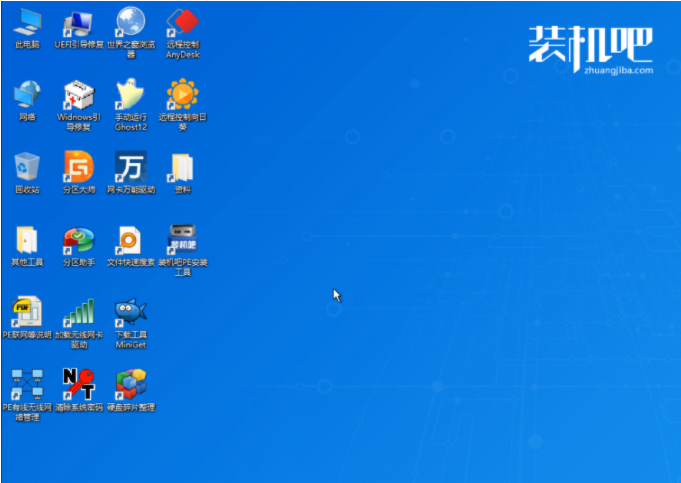Launch the 分区大师 partition tool

coord(79,167)
